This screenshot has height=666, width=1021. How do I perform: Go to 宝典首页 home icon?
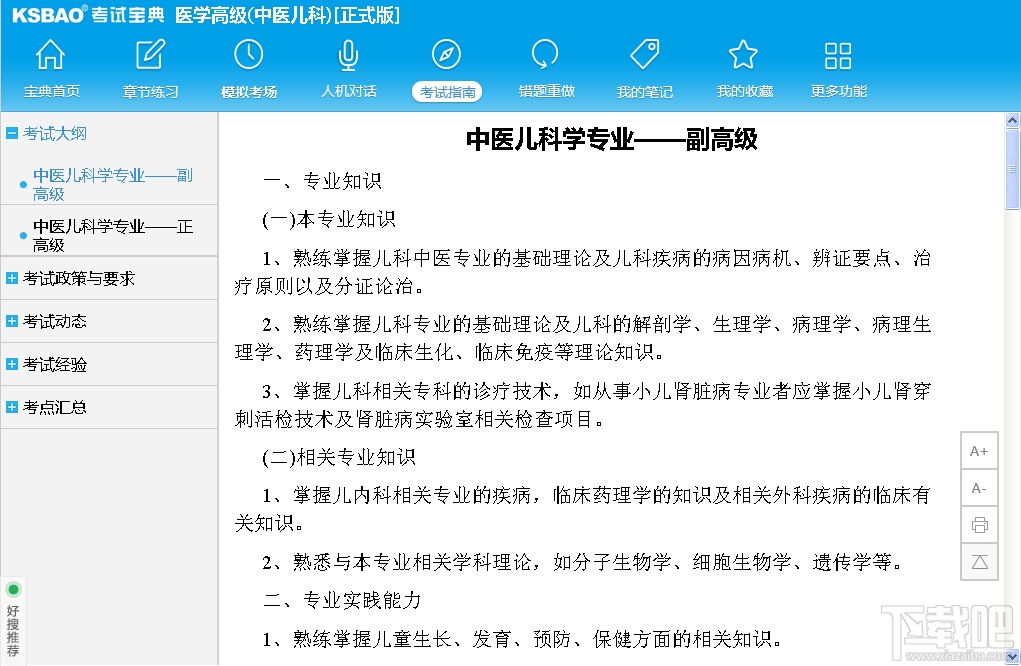[x=51, y=55]
